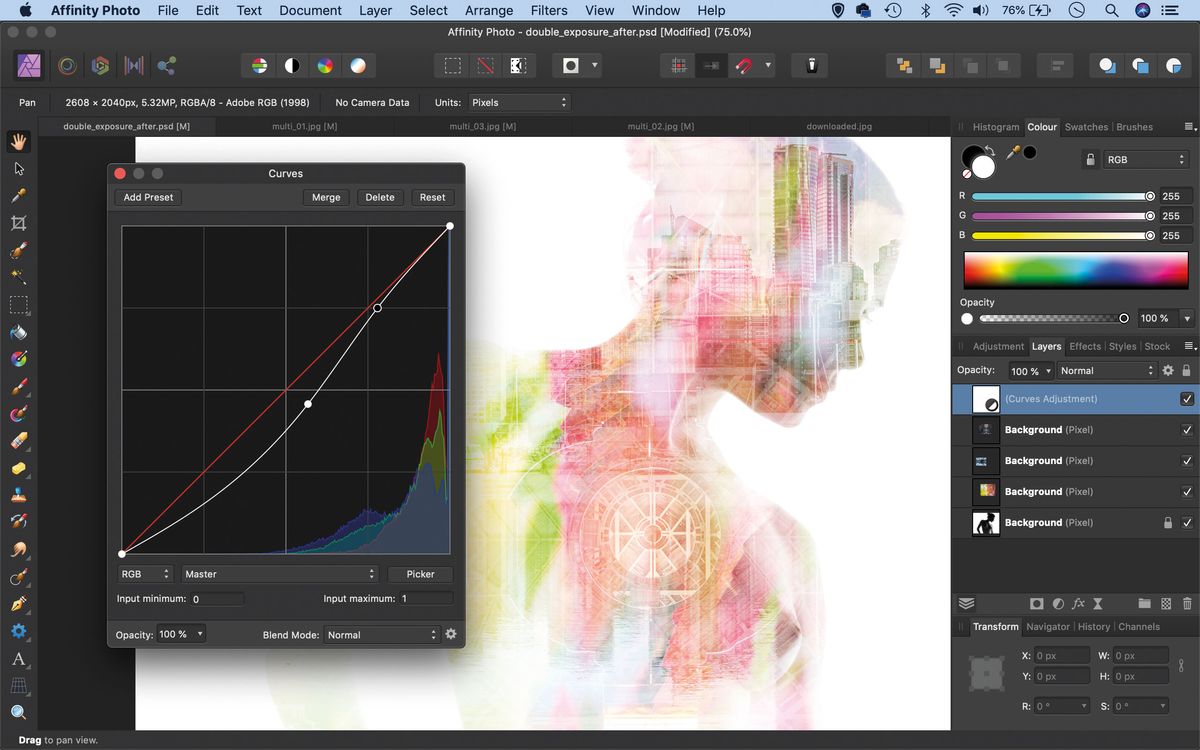Hide the Curves Adjustment layer
This screenshot has width=1200, height=750.
tap(1188, 399)
